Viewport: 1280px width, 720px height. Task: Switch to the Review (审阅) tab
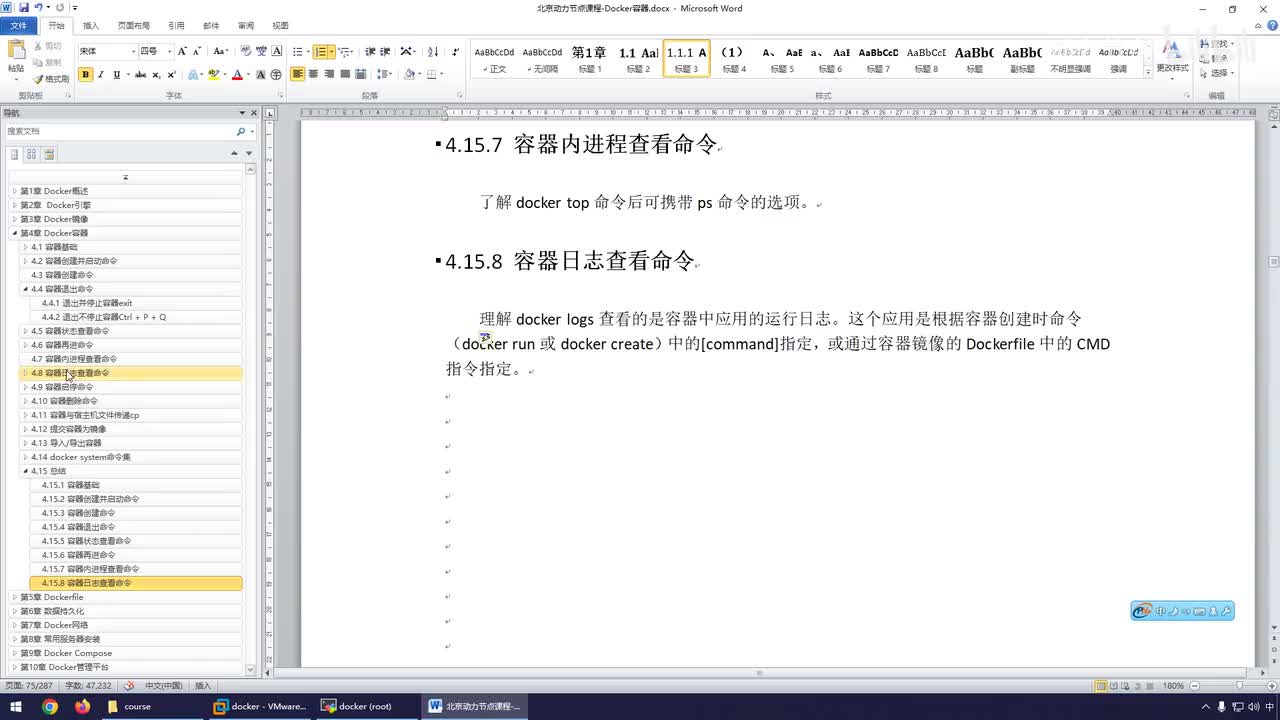click(x=246, y=26)
